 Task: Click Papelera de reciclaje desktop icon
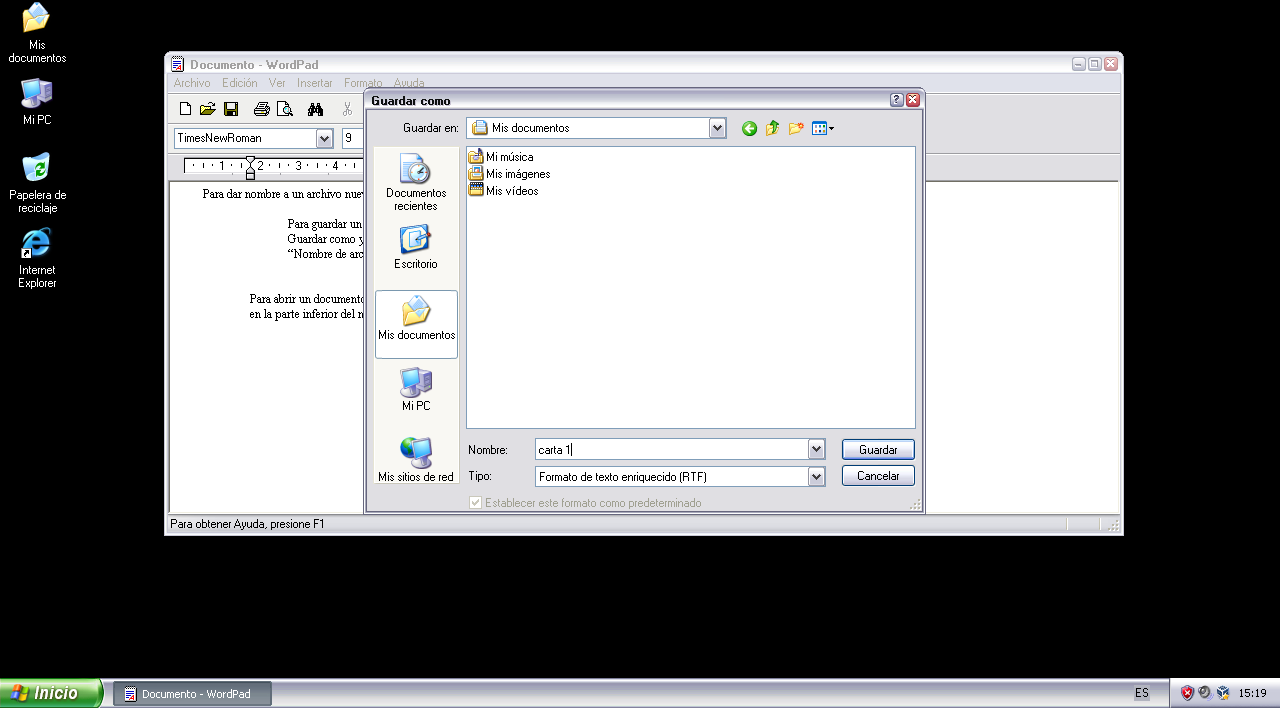37,183
